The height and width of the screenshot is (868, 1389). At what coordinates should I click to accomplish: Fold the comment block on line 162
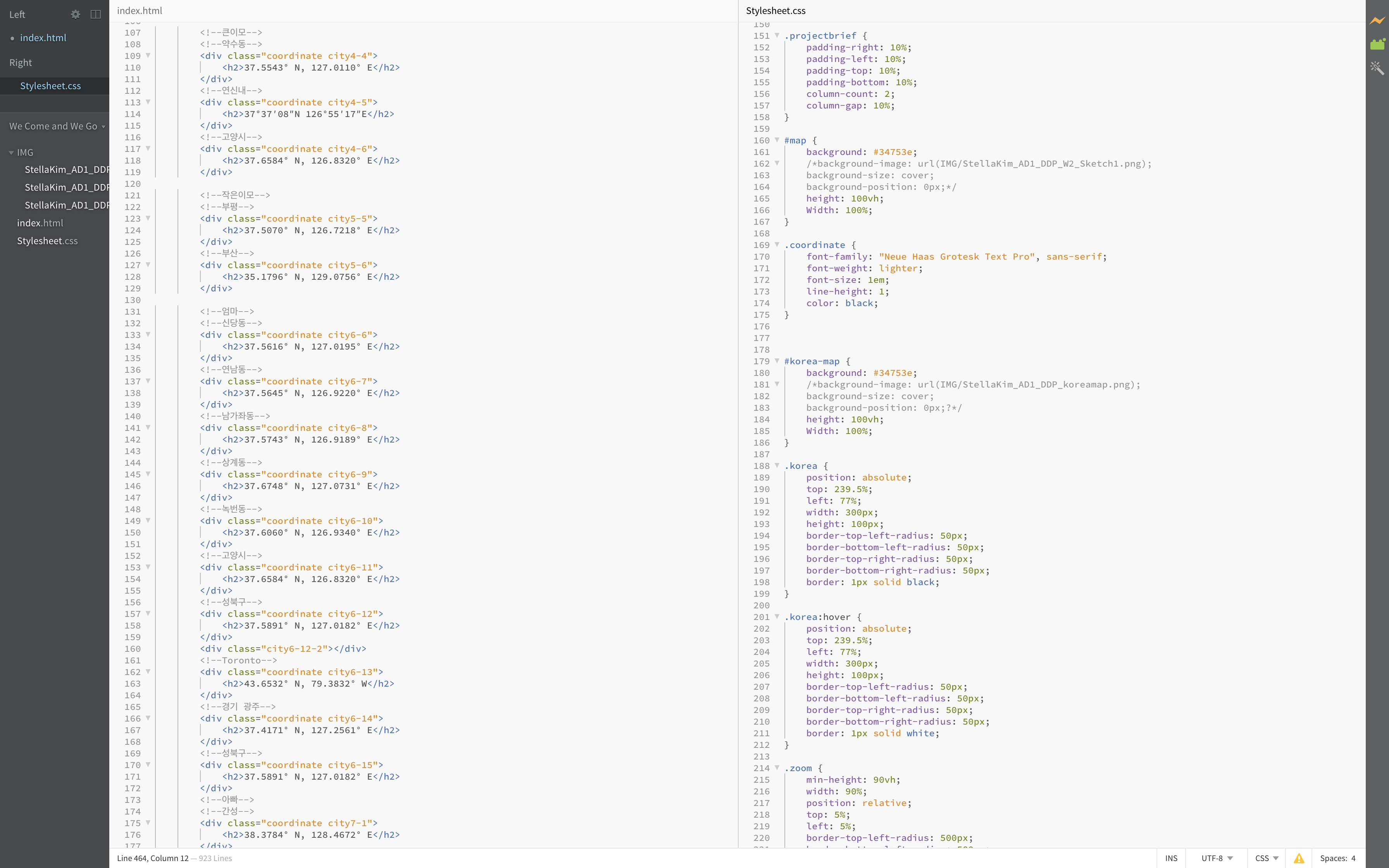pyautogui.click(x=777, y=164)
